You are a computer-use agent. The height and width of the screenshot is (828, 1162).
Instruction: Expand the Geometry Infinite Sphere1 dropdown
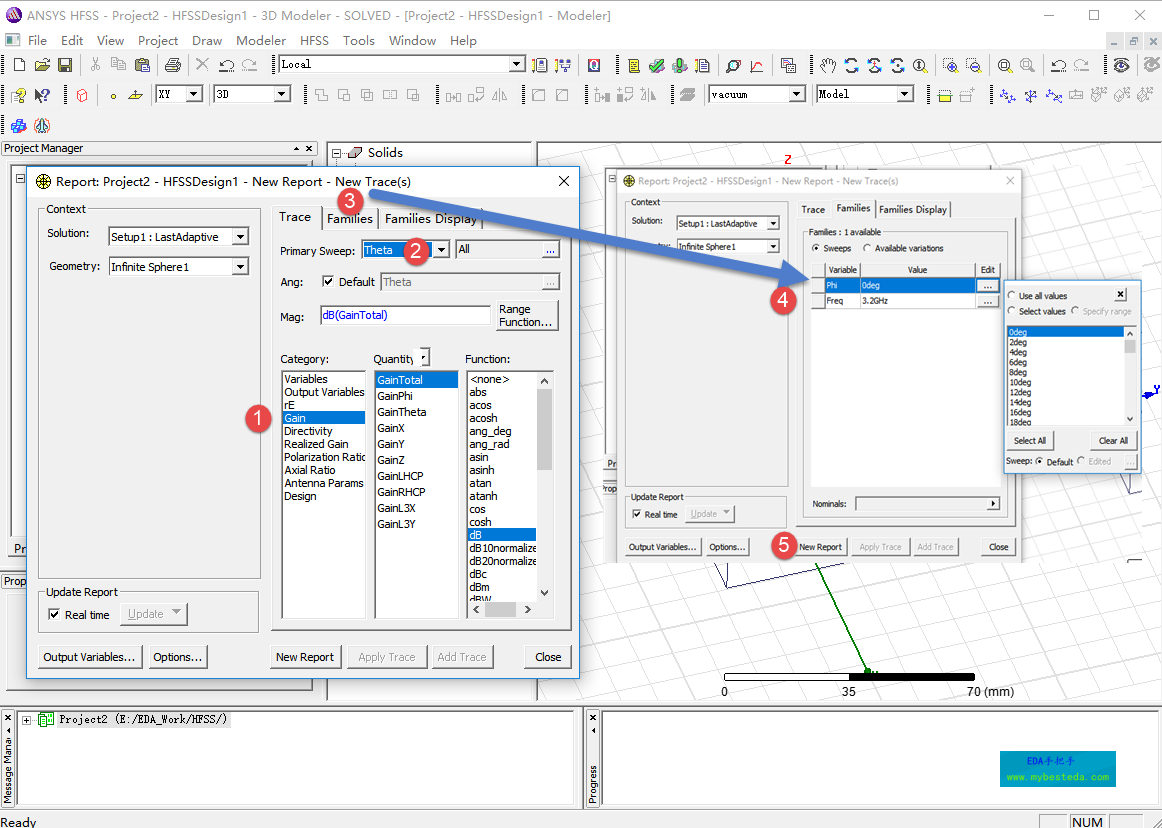[239, 267]
